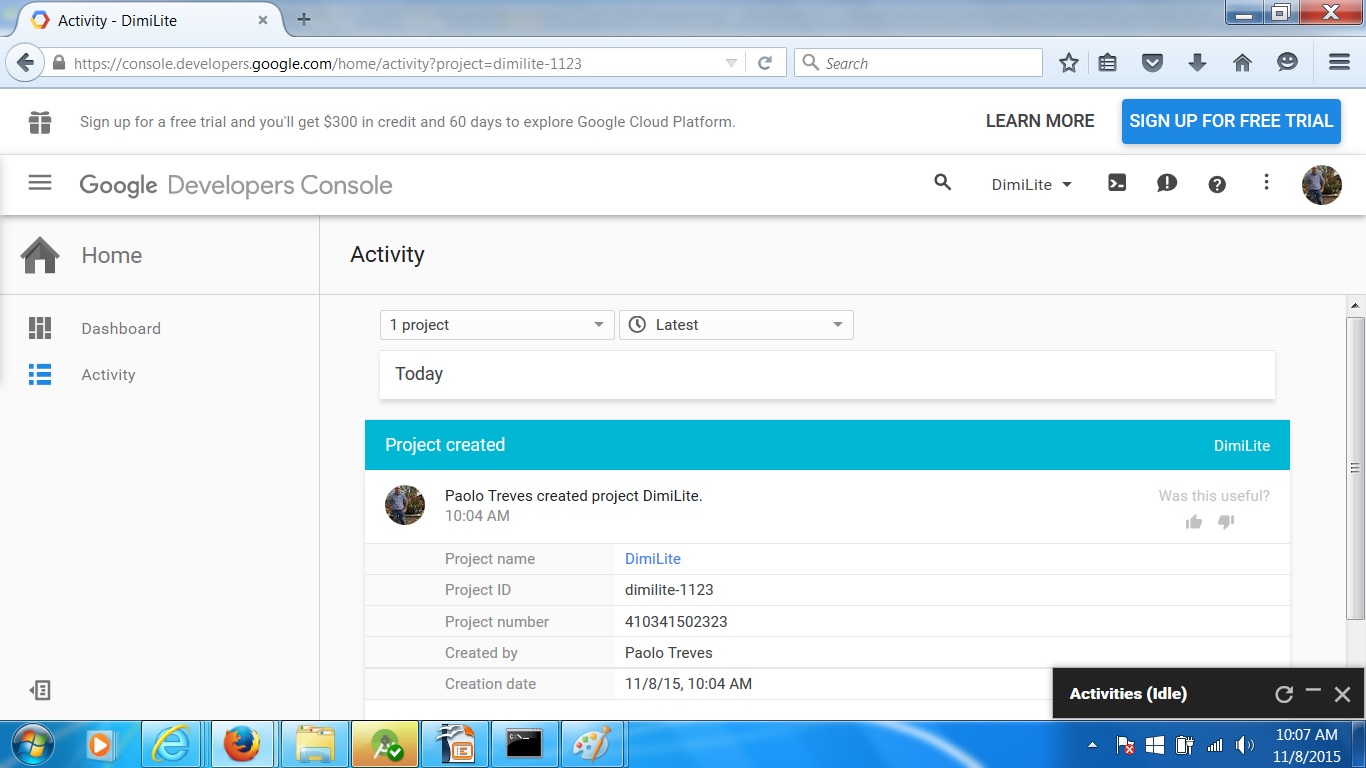This screenshot has height=768, width=1366.
Task: Click the Firefox back arrow button
Action: [26, 63]
